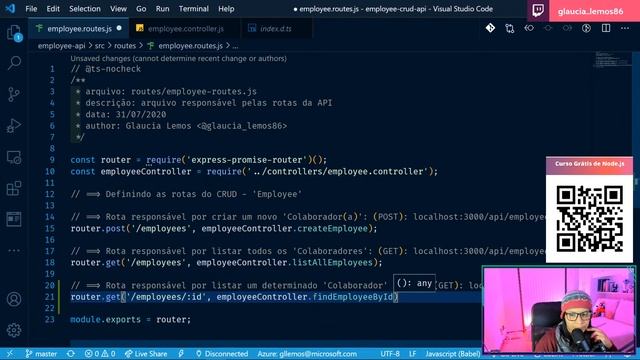640x360 pixels.
Task: Open the View menu
Action: (118, 9)
